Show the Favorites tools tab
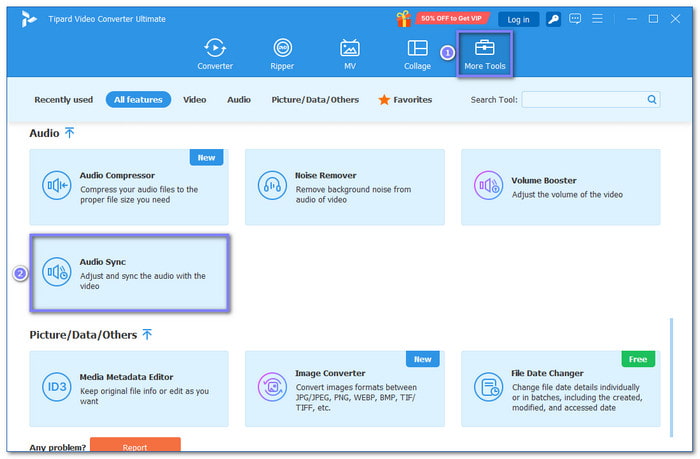 [405, 100]
